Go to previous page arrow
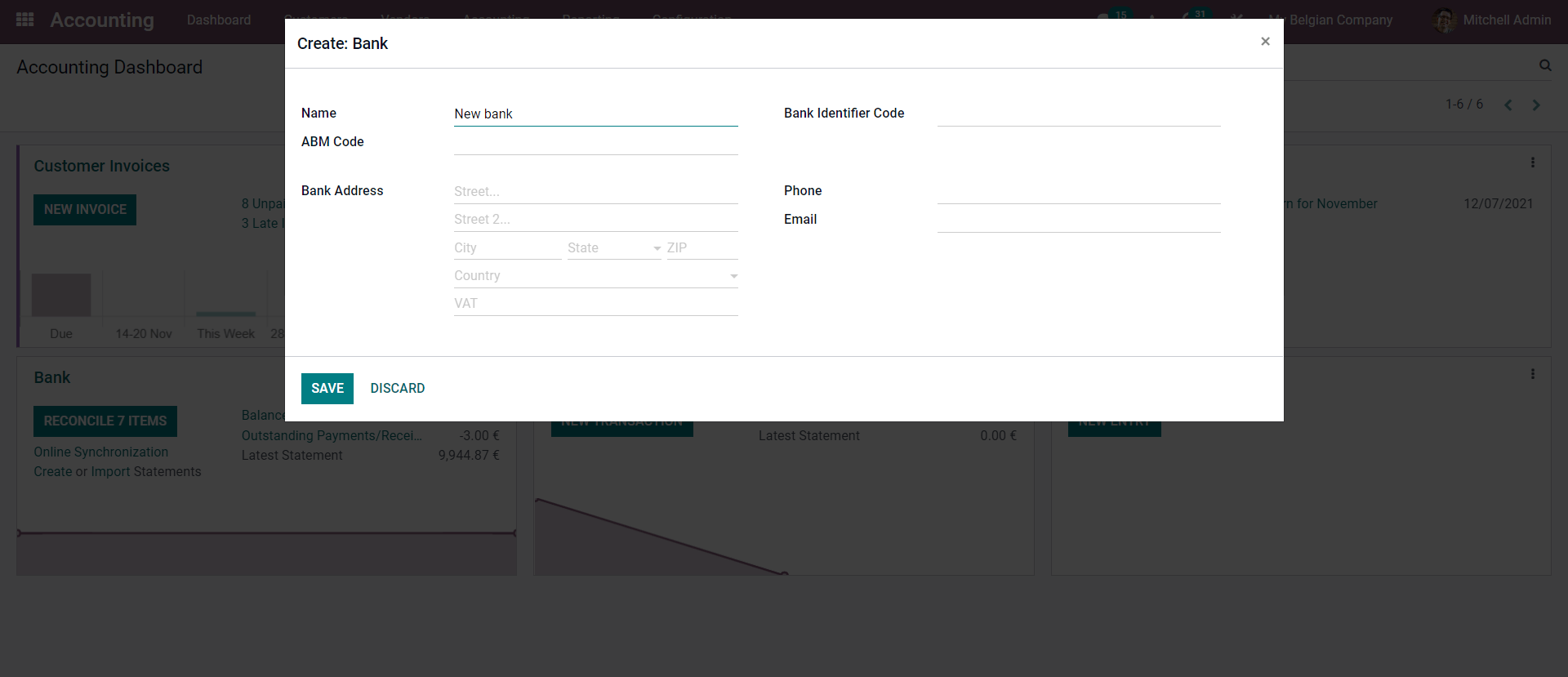1568x677 pixels. click(1508, 105)
